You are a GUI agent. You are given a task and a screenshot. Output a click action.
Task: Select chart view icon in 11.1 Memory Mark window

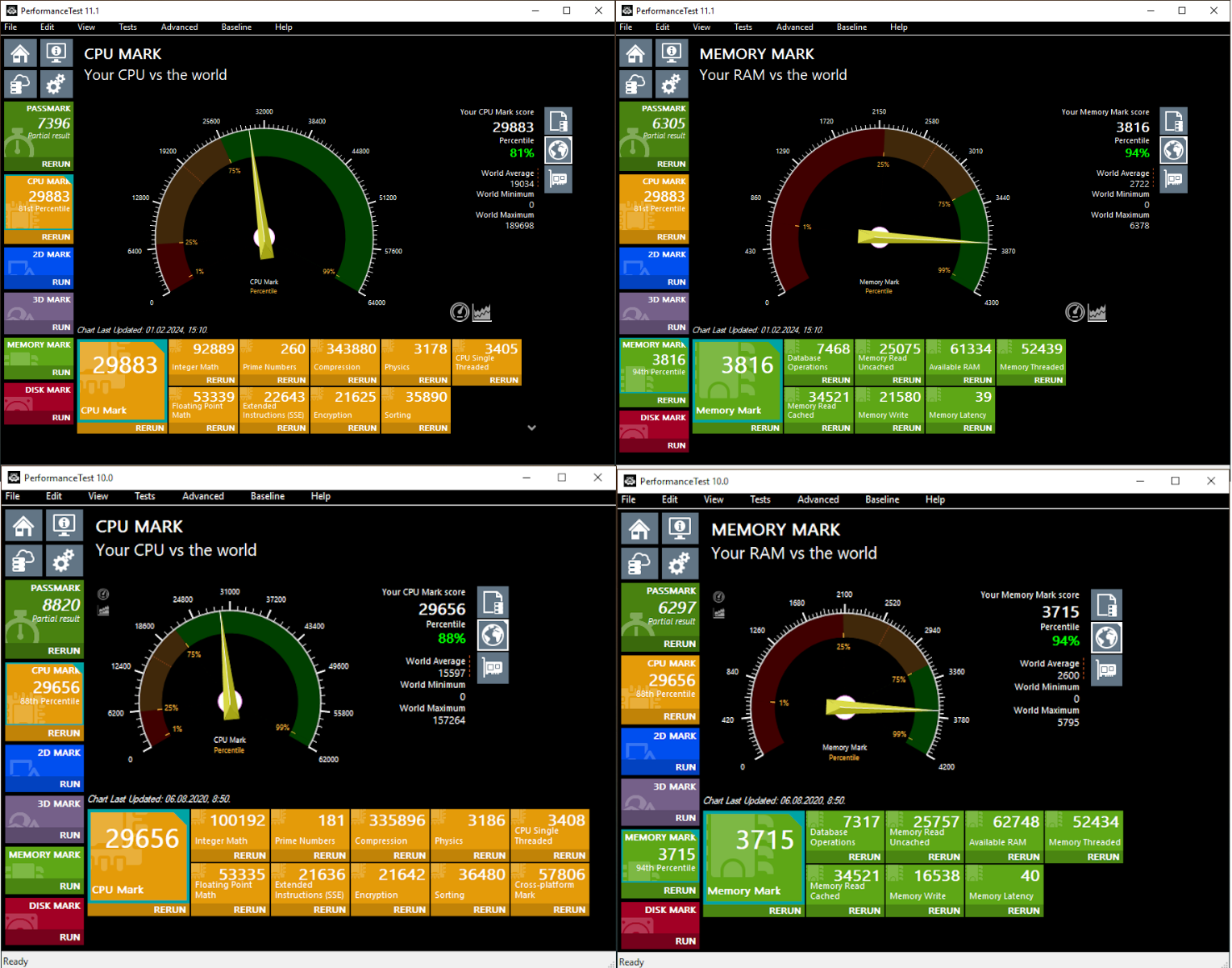pyautogui.click(x=1097, y=312)
